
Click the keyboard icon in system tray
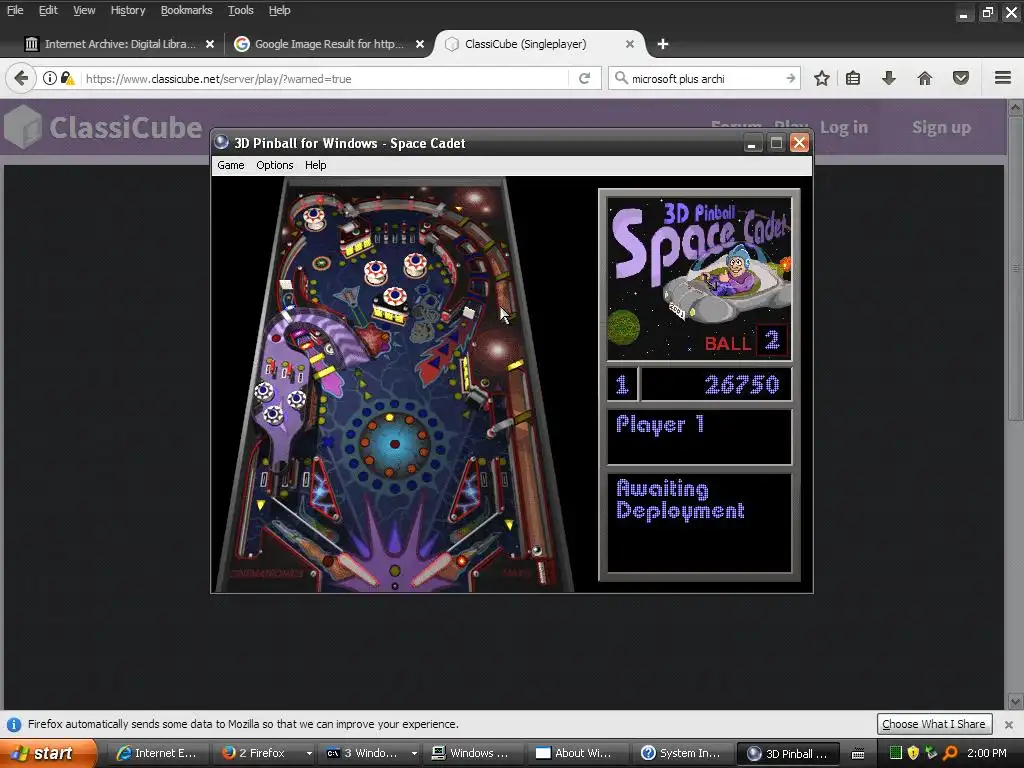coord(858,754)
